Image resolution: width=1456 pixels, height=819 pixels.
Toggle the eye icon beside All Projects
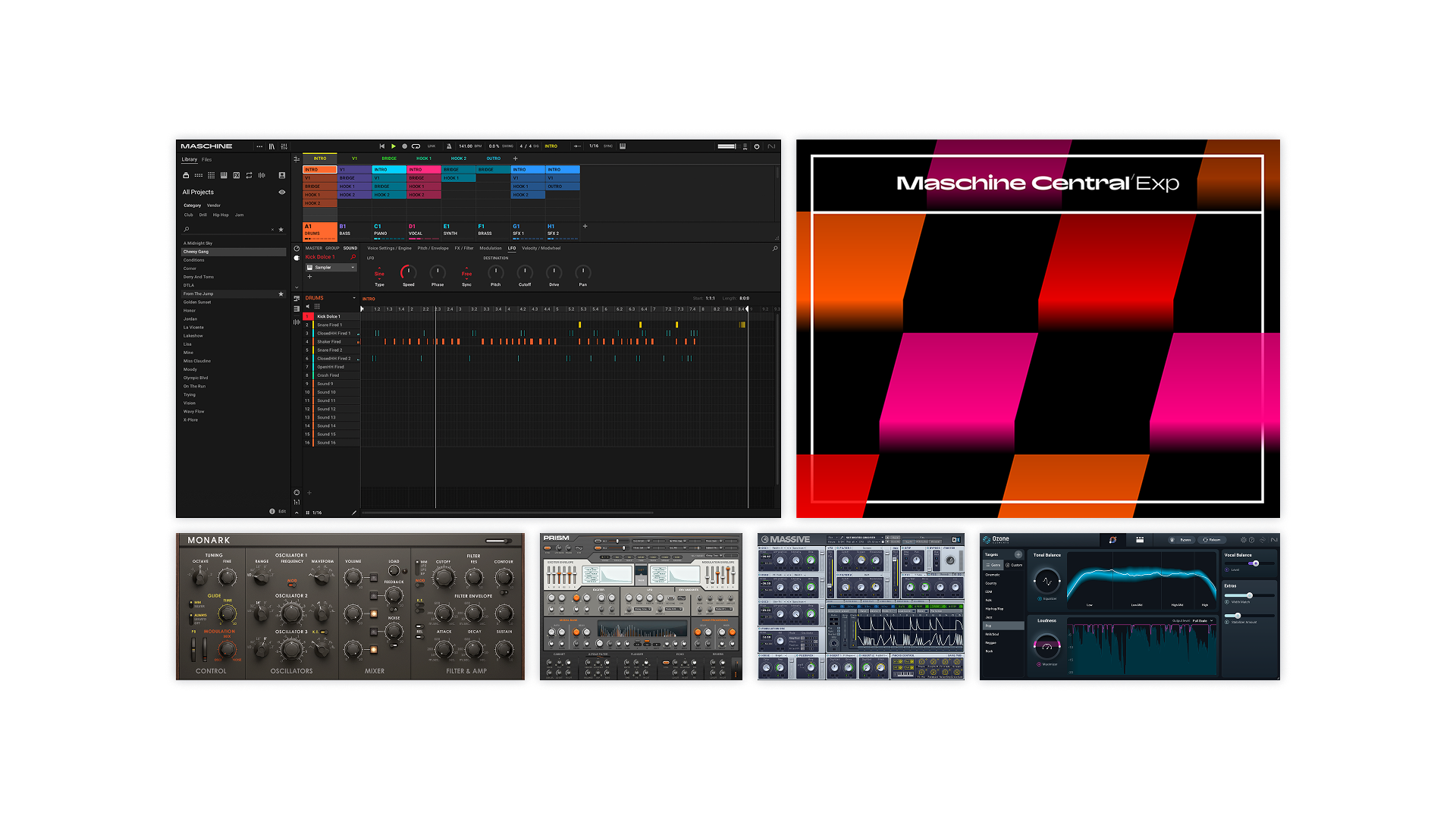click(x=282, y=192)
